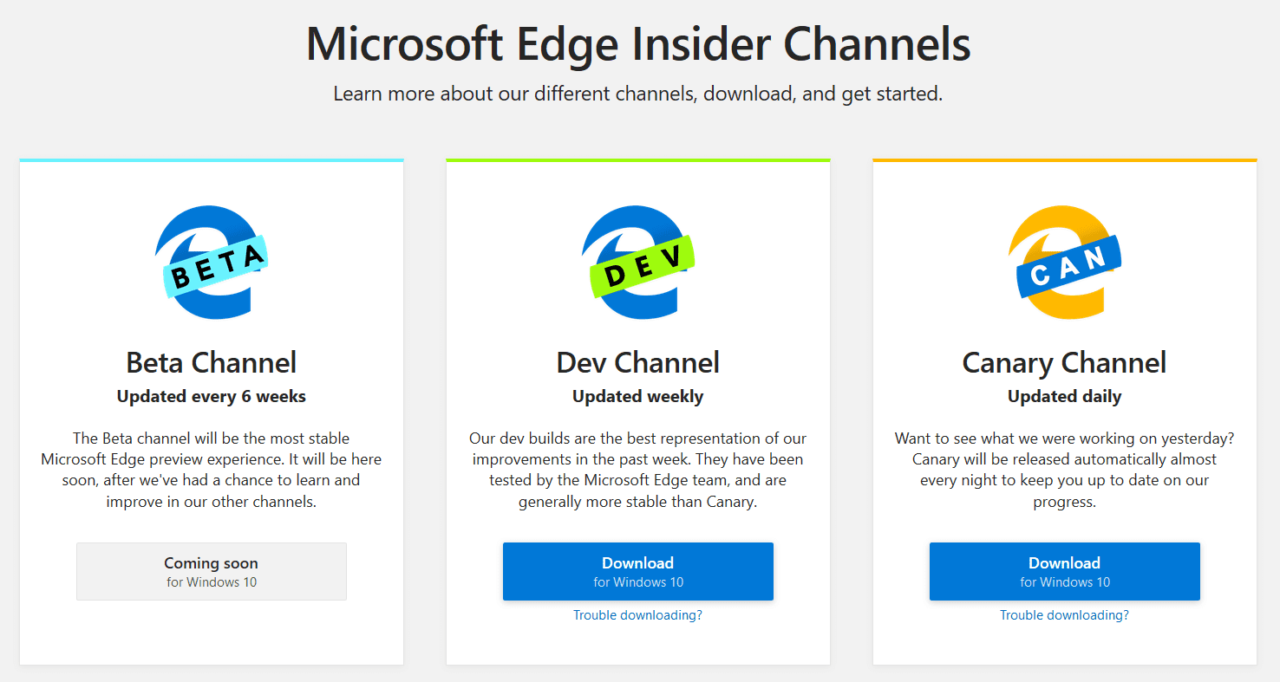Select the Dev Channel heading

click(638, 362)
